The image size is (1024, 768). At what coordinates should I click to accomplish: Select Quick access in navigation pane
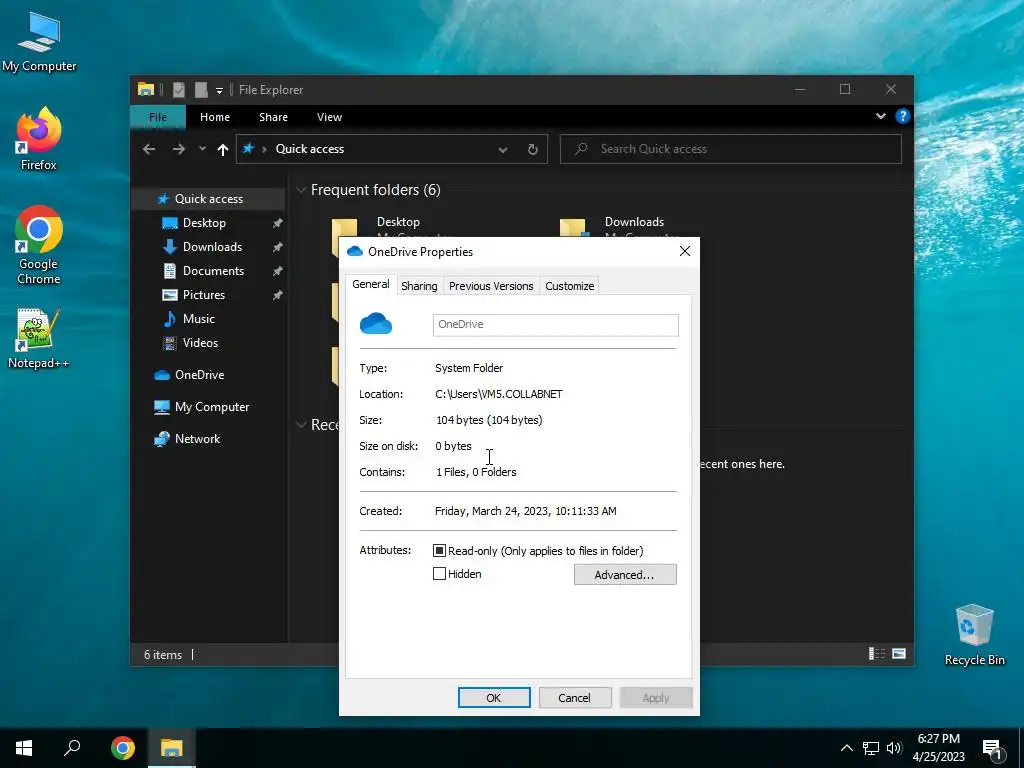click(208, 199)
